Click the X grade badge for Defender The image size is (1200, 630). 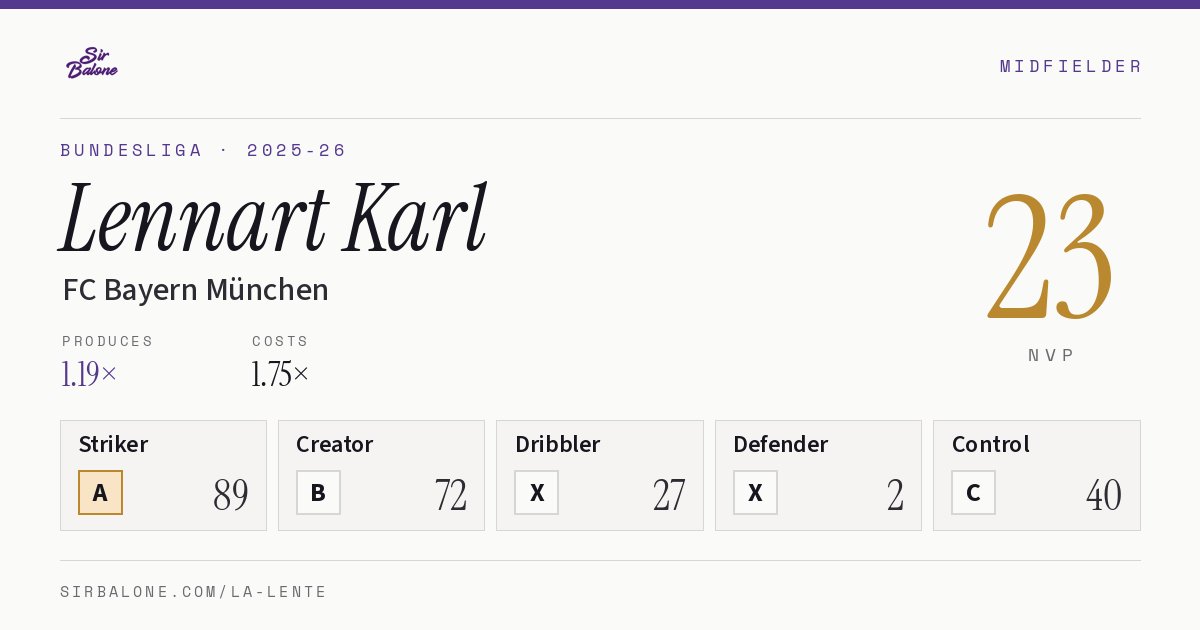(x=755, y=492)
